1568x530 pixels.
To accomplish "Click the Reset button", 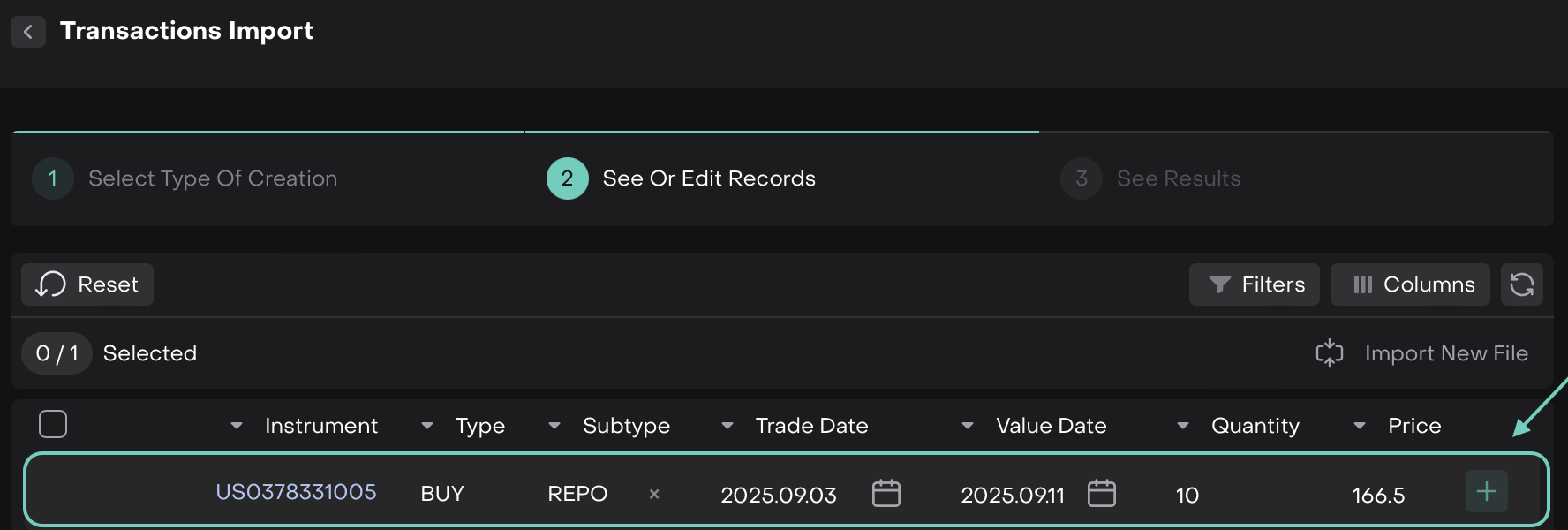I will pos(87,284).
